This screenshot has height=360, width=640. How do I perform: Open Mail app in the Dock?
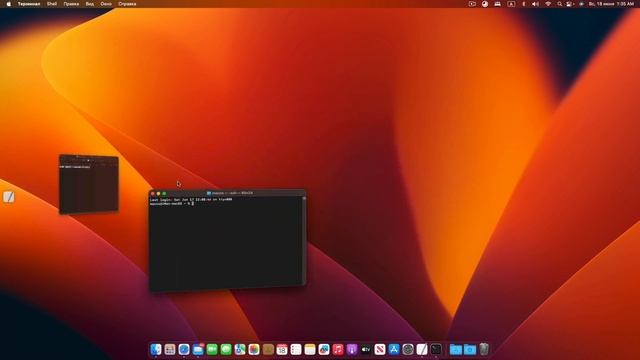pyautogui.click(x=198, y=349)
